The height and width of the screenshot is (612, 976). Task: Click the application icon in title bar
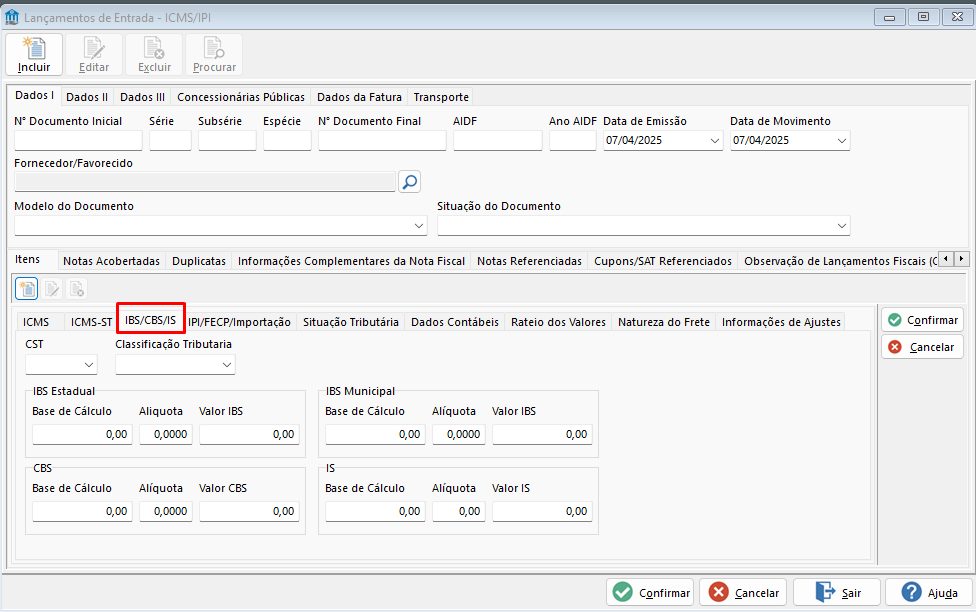coord(12,17)
